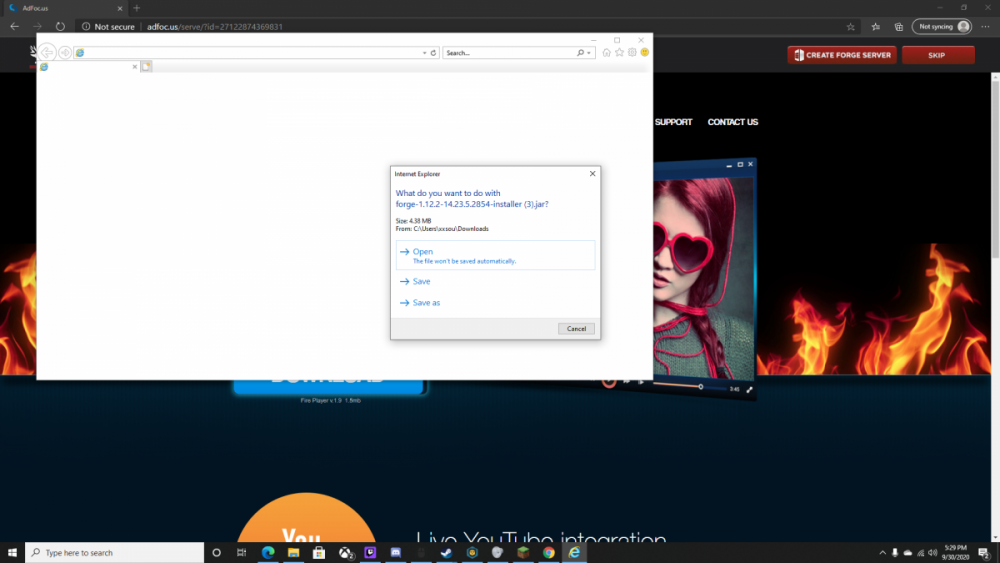The image size is (1000, 563).
Task: Click Open in the download dialog
Action: pyautogui.click(x=423, y=252)
